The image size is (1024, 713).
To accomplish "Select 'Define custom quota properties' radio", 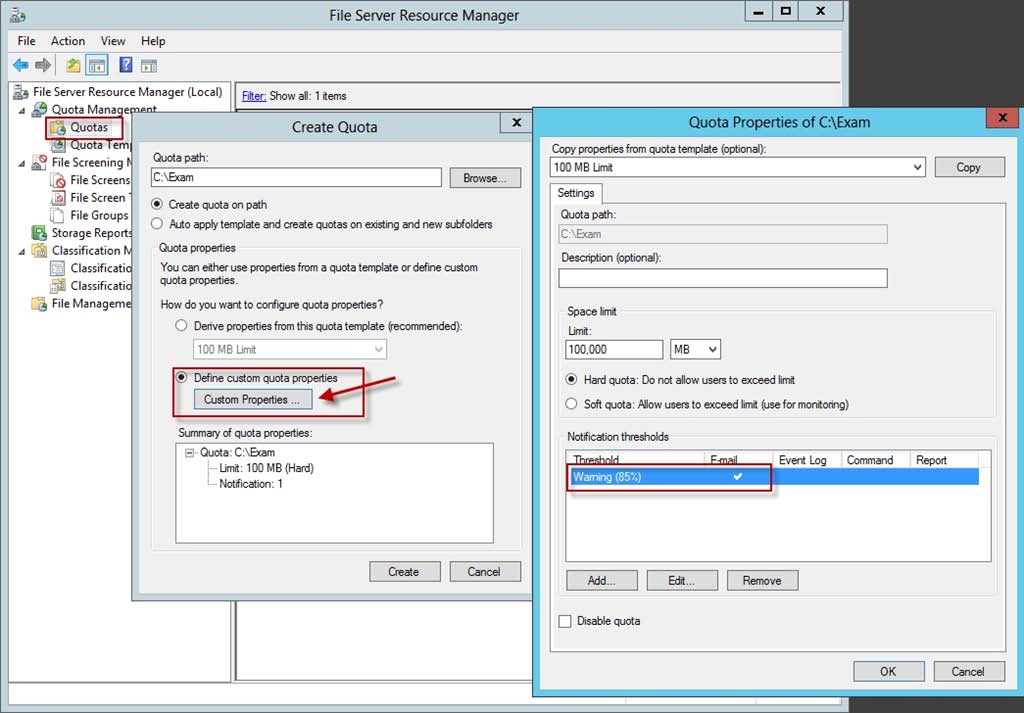I will [182, 377].
